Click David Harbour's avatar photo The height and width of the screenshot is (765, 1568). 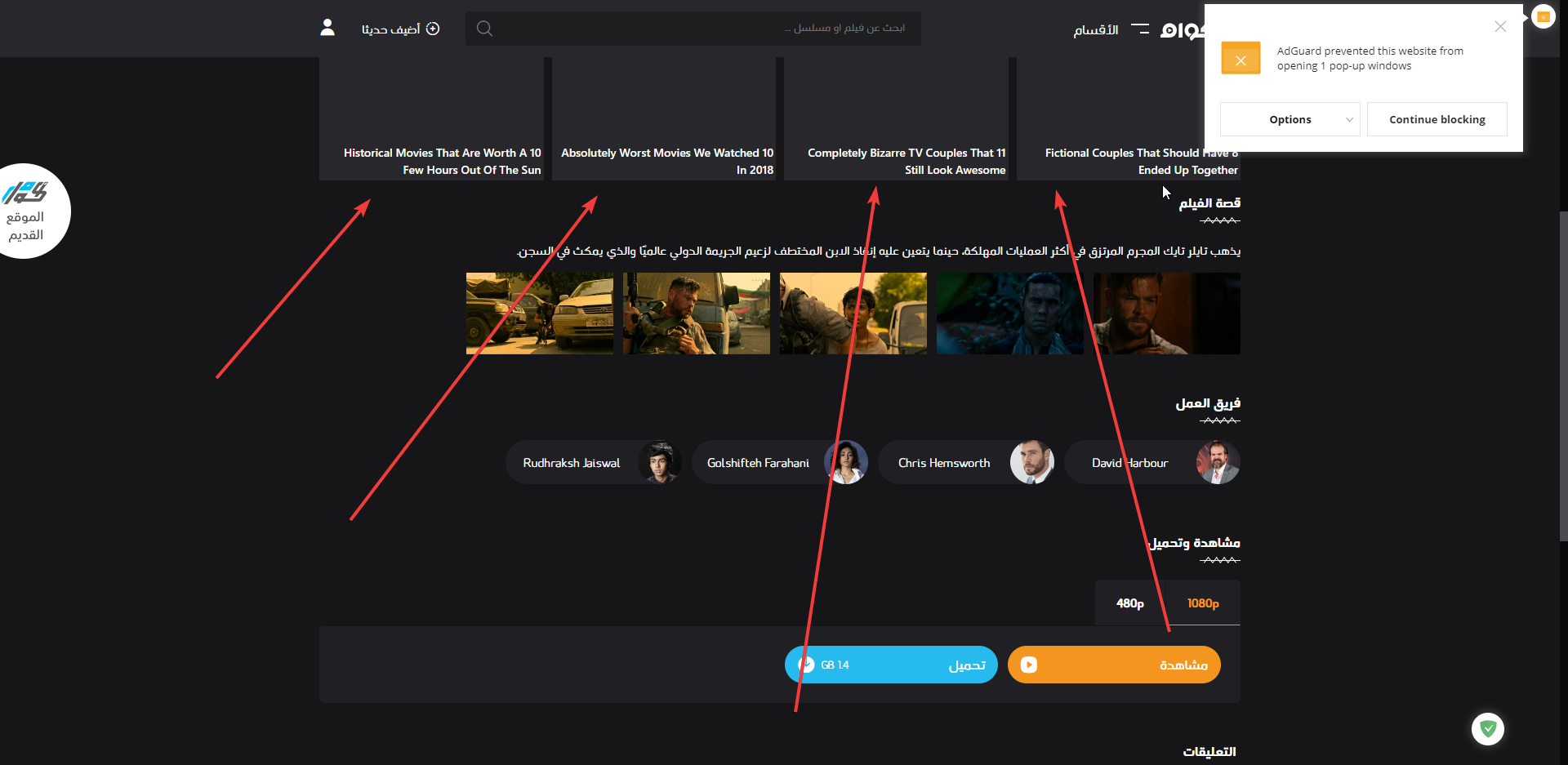(x=1218, y=462)
